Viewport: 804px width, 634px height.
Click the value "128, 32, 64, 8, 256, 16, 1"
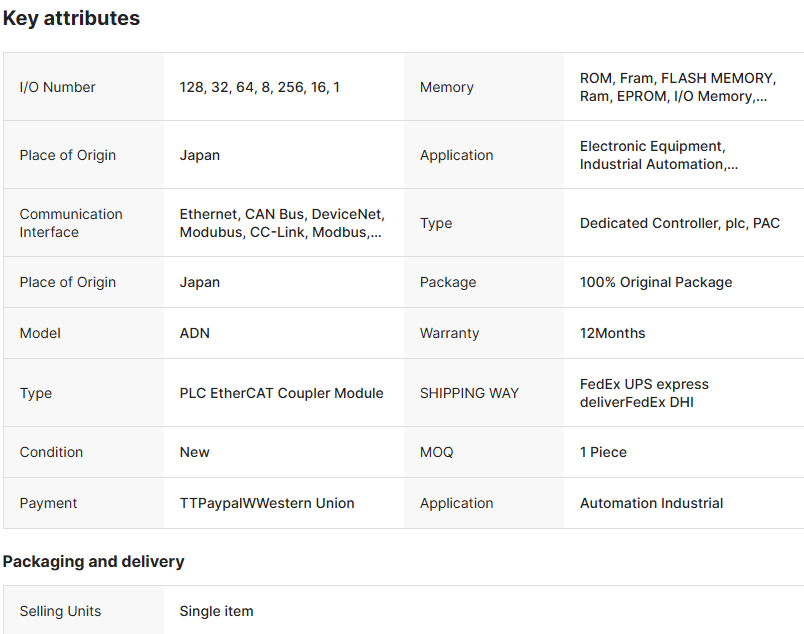click(x=260, y=87)
